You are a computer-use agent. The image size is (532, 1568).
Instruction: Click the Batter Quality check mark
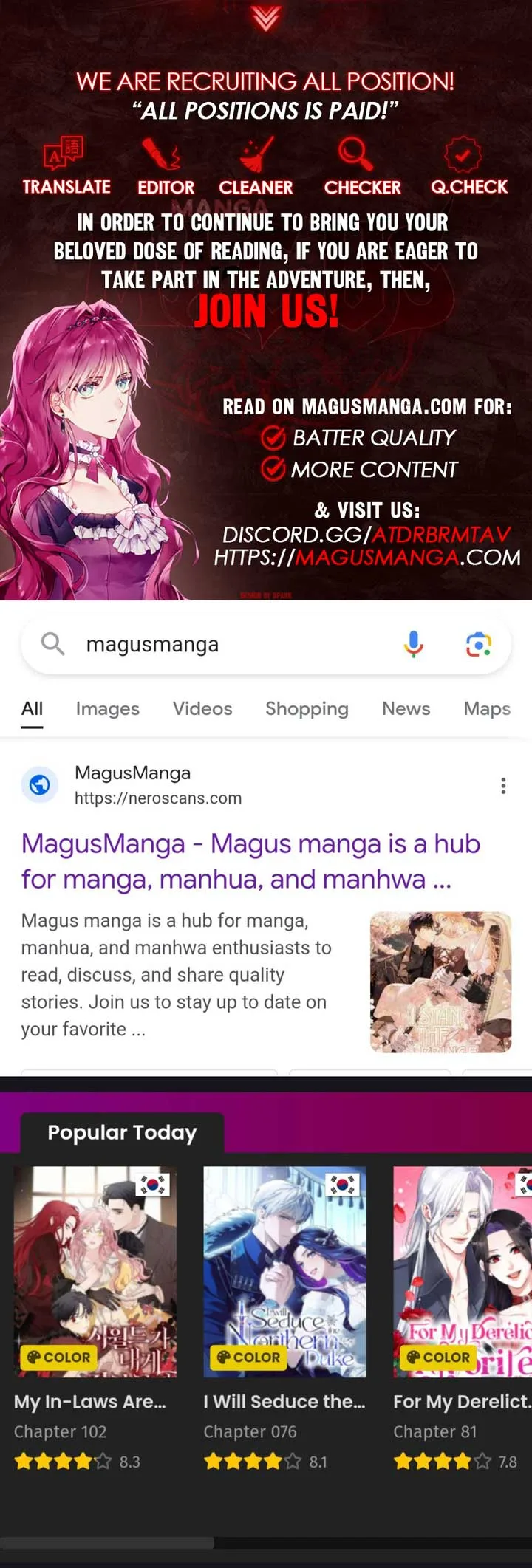tap(273, 438)
